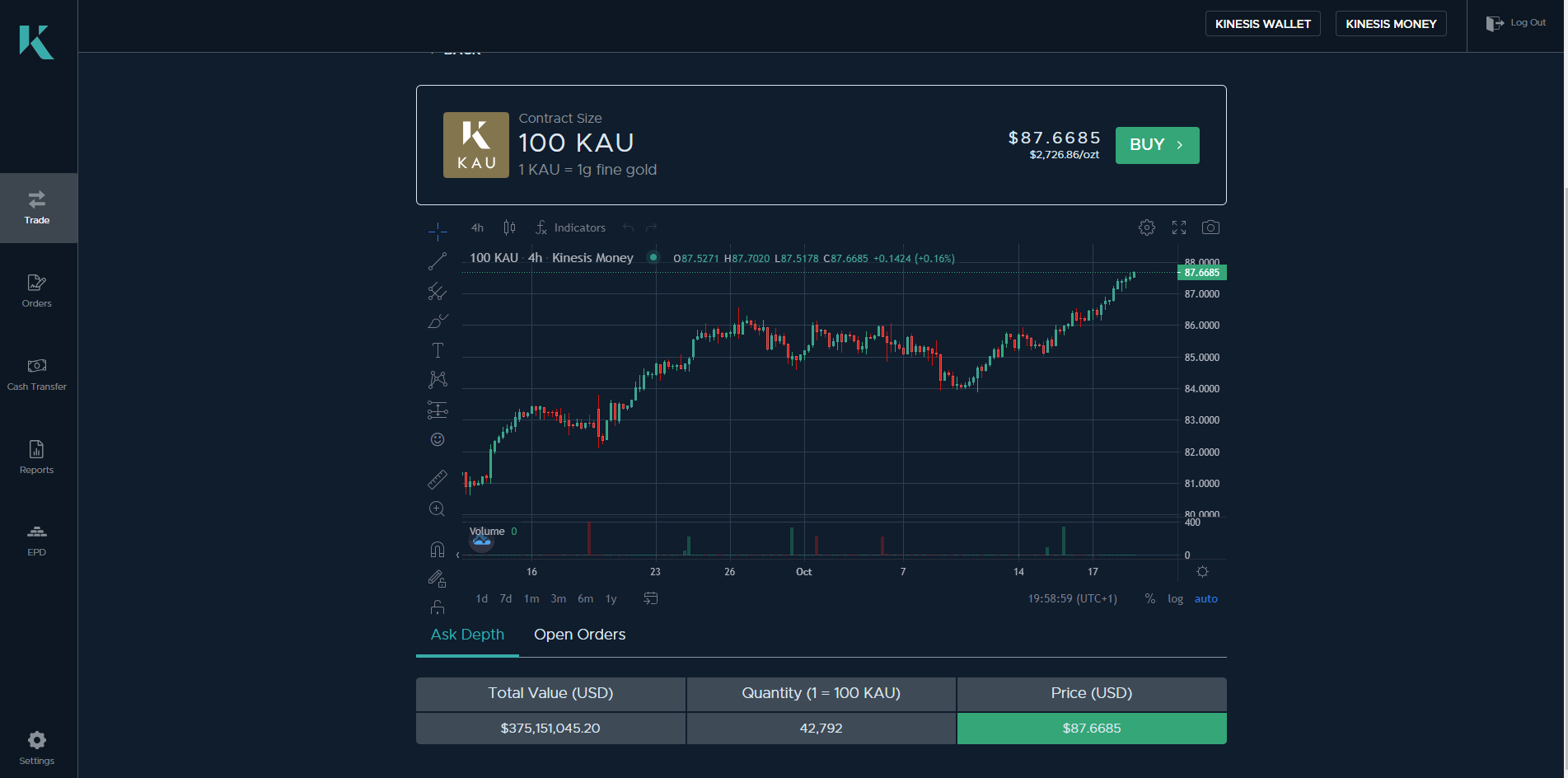
Task: Log out of the account
Action: point(1516,23)
